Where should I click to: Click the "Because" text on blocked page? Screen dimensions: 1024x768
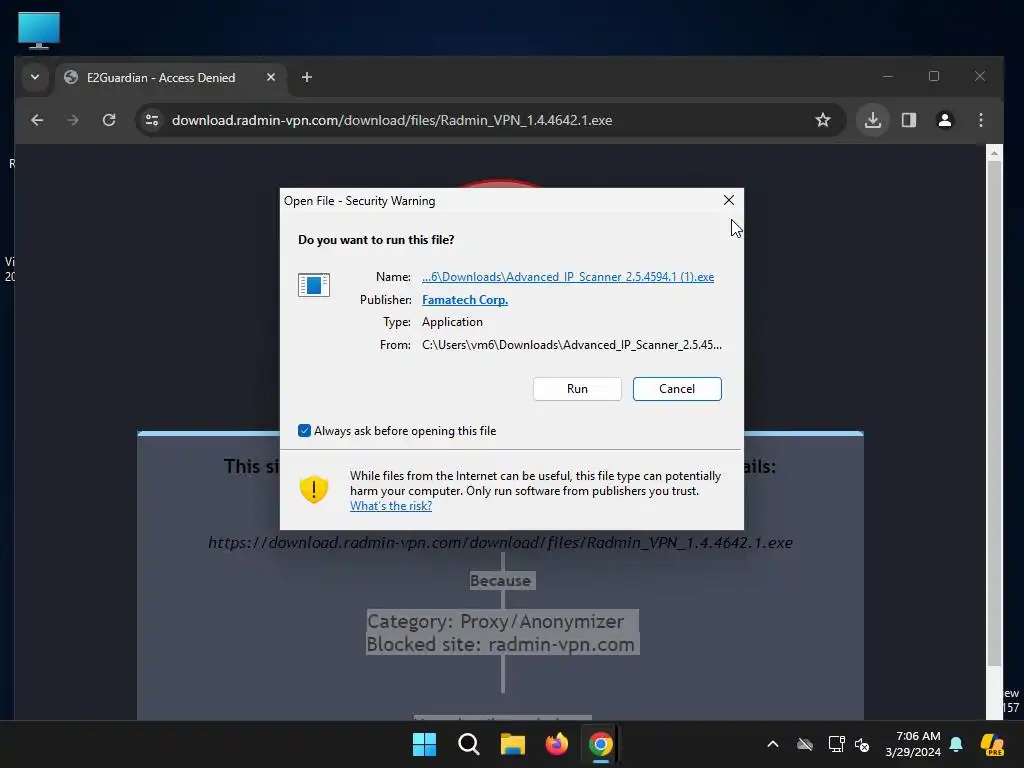500,581
